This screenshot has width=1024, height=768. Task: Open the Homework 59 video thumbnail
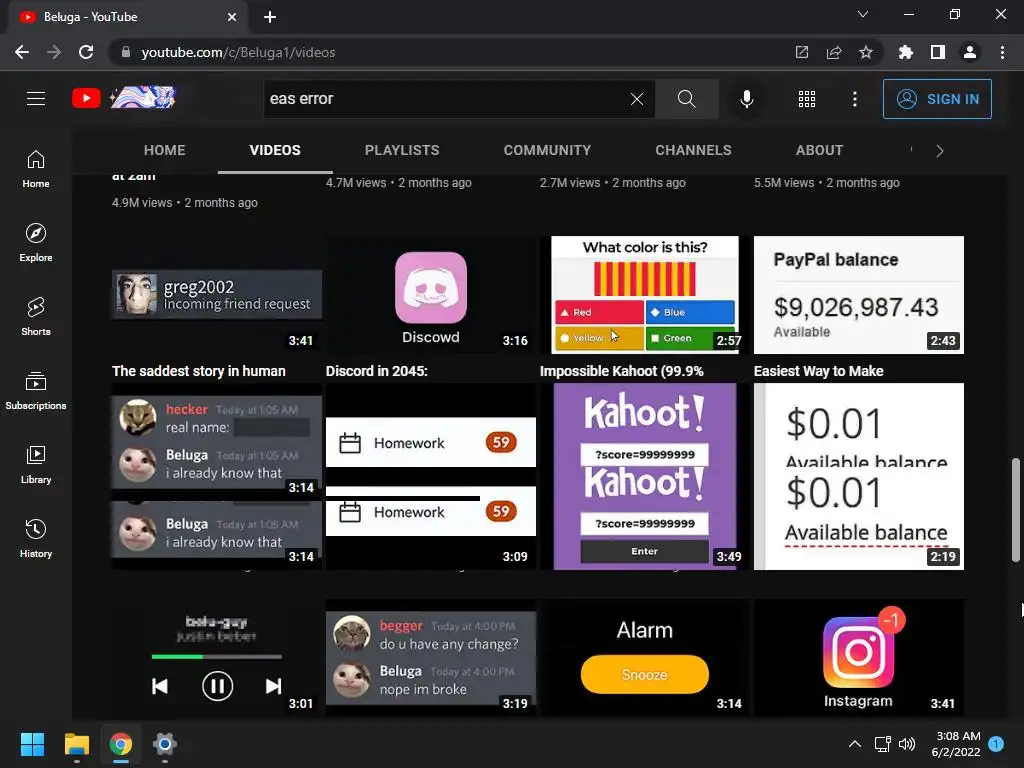431,476
